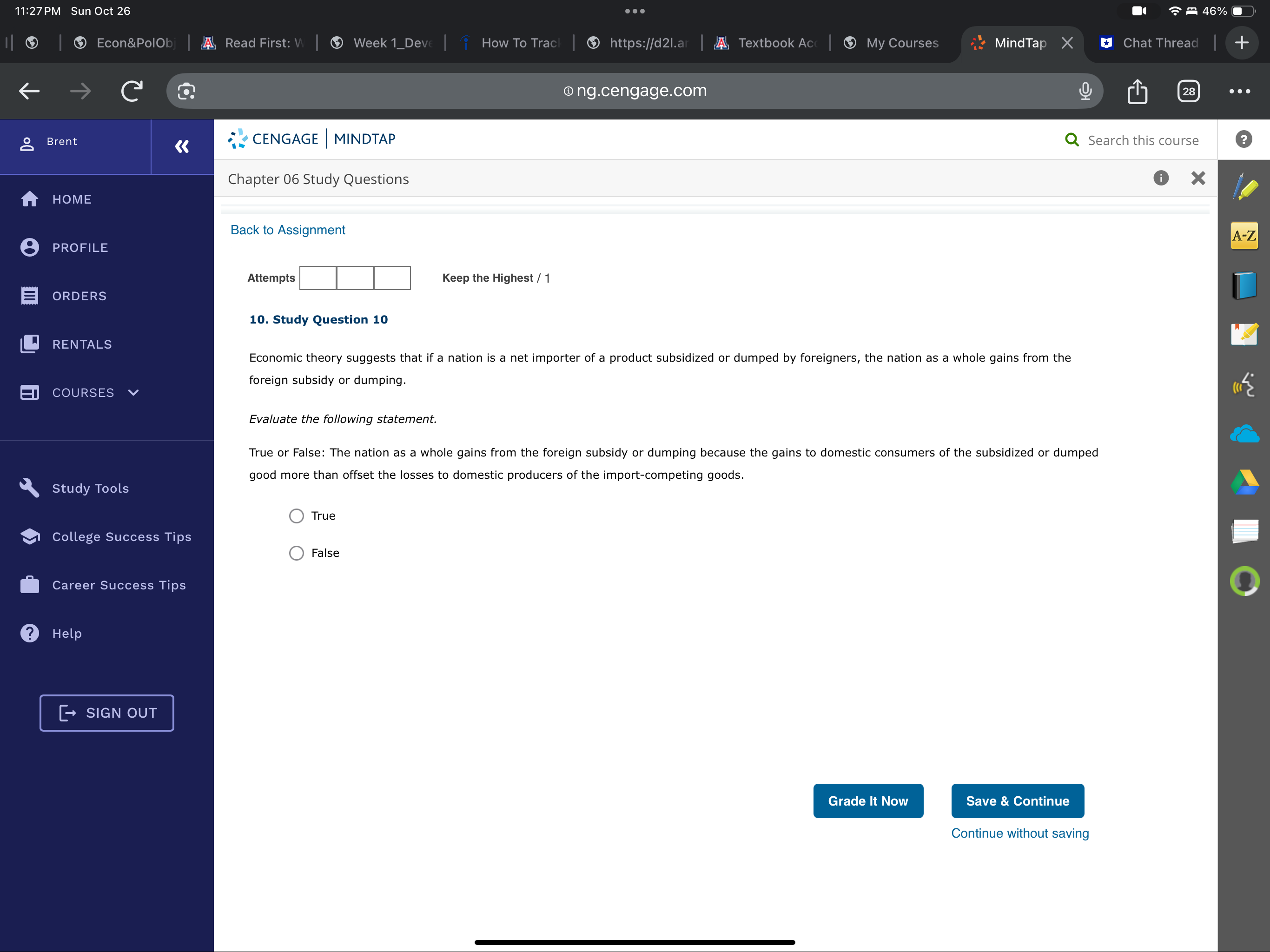Open the ReadSpeaker text-to-speech icon
1270x952 pixels.
[x=1244, y=385]
